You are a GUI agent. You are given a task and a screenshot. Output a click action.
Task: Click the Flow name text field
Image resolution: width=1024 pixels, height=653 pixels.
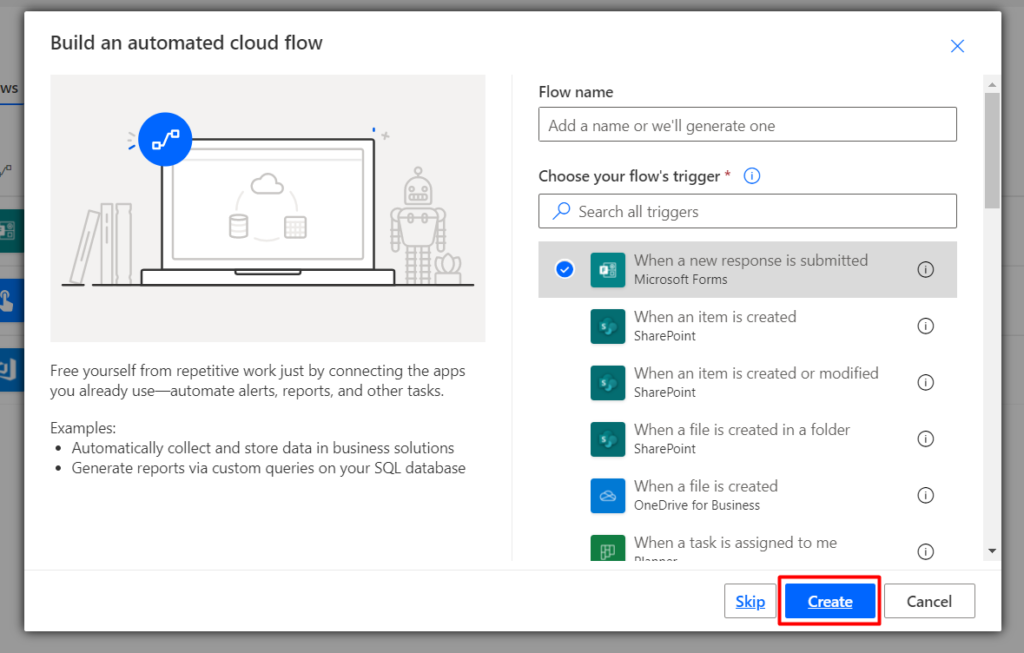pos(747,125)
